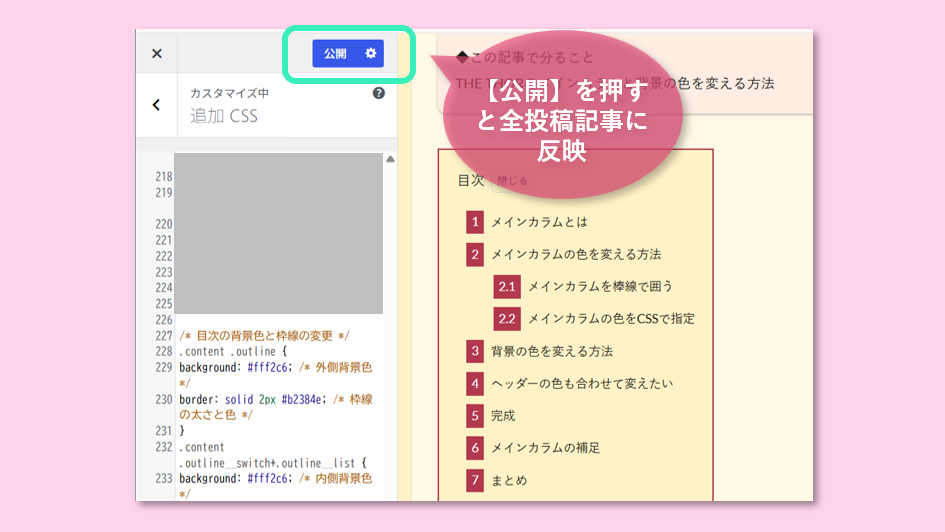Open TOC item まとめ
The image size is (945, 532).
click(509, 480)
